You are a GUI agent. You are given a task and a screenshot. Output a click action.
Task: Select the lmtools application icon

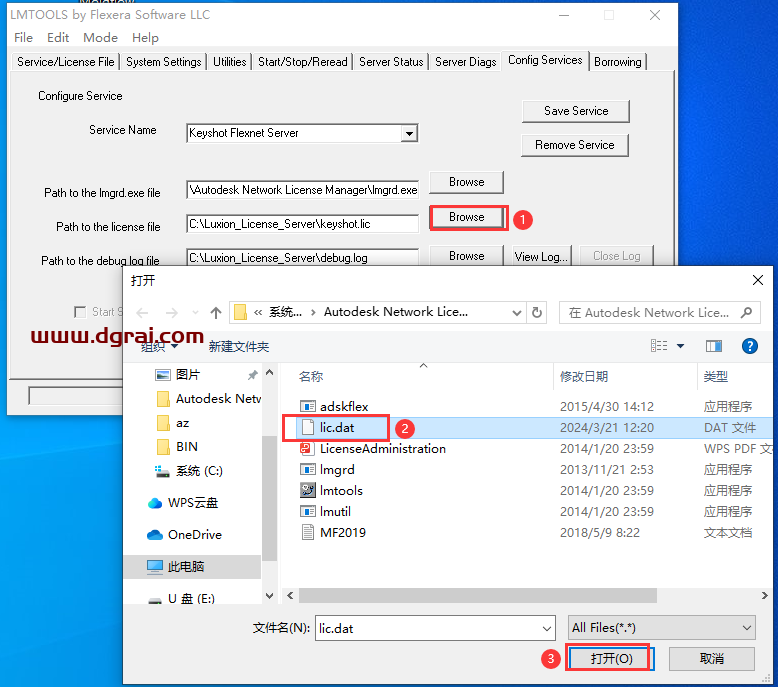tap(308, 490)
